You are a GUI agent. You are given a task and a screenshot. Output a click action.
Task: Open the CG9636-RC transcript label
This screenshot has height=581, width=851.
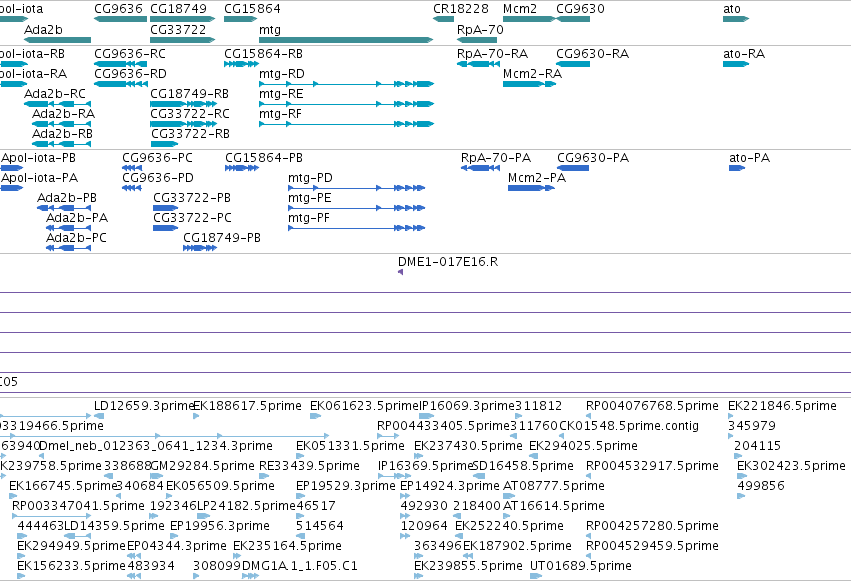(130, 54)
